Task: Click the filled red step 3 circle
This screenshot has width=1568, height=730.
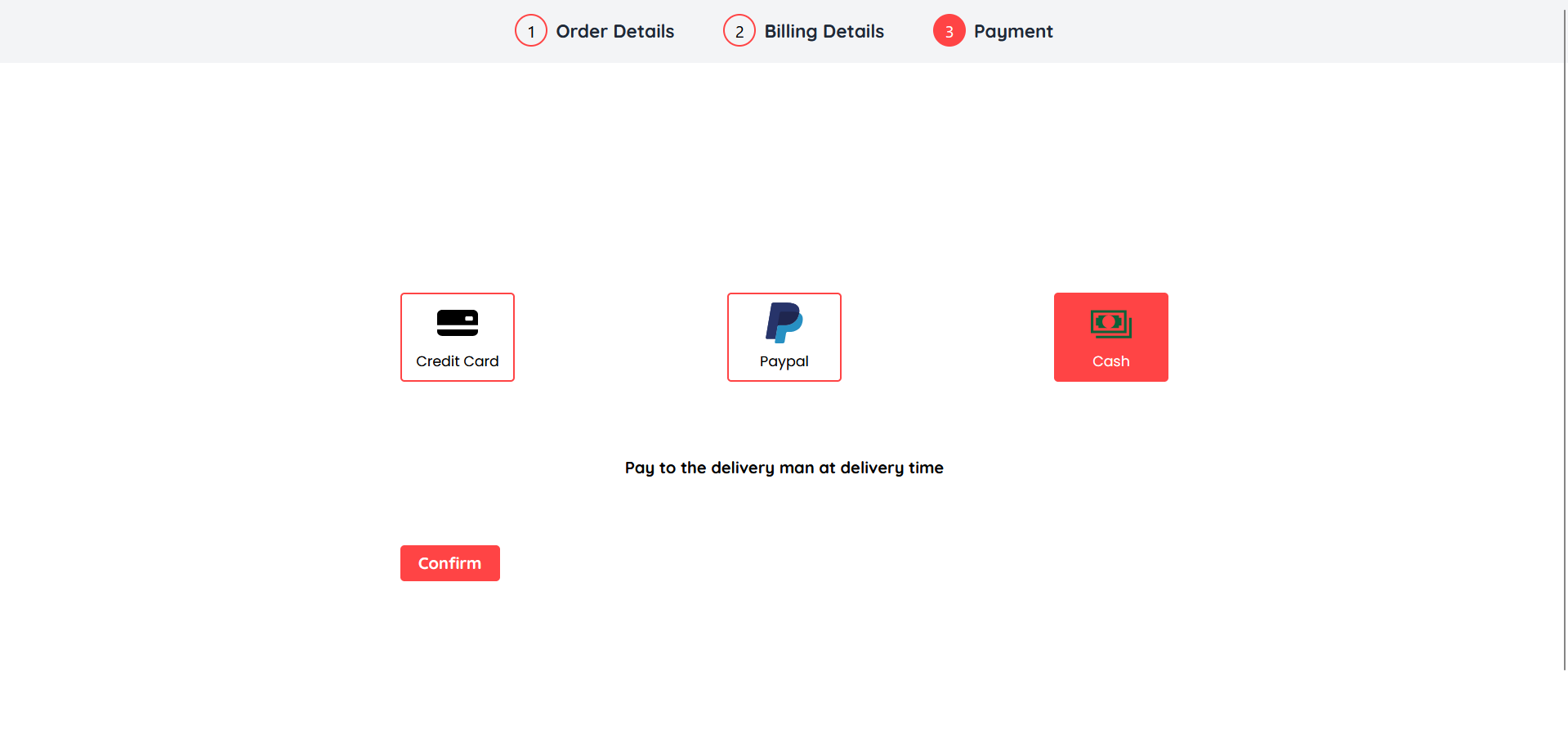Action: coord(949,31)
